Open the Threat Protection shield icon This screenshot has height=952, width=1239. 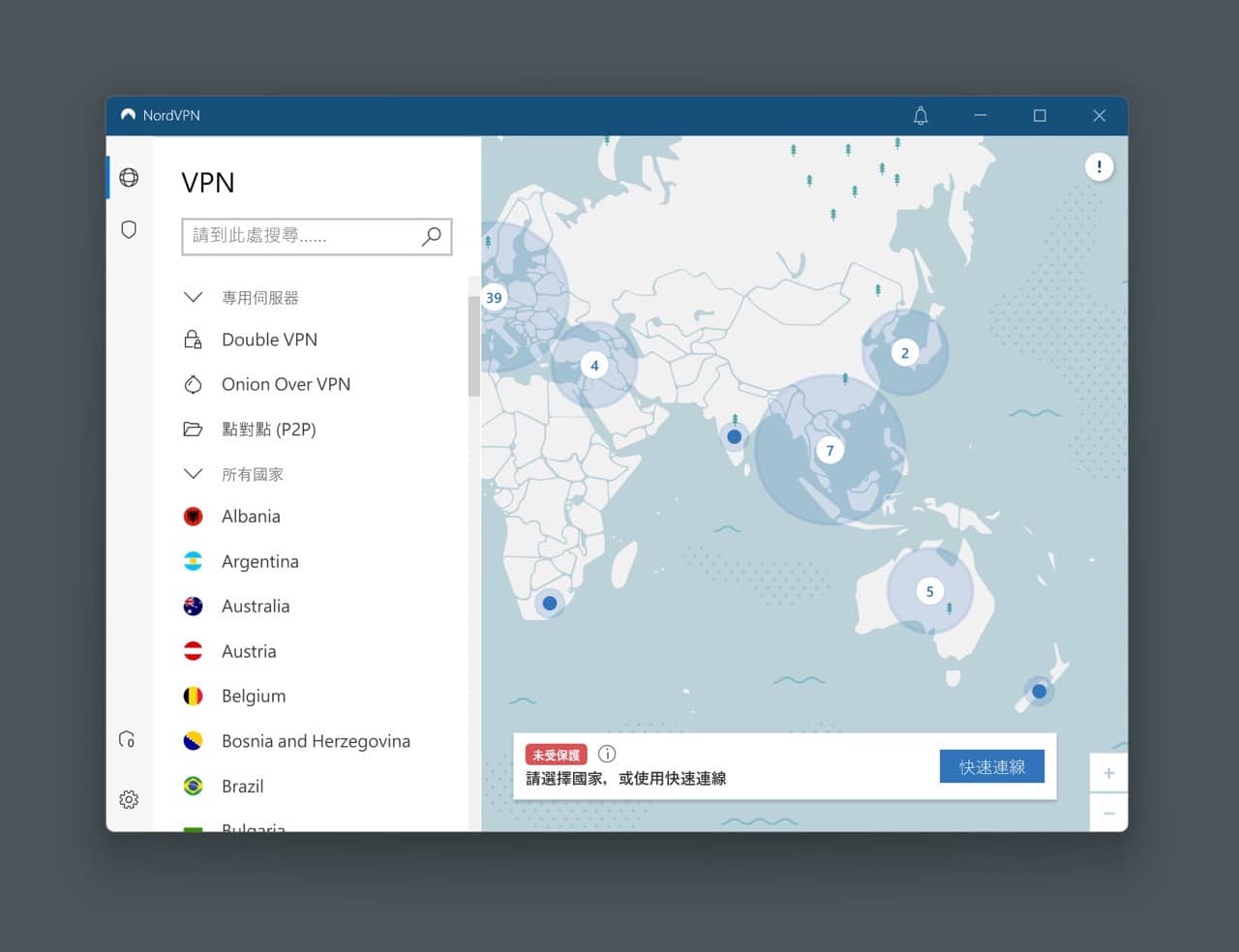129,229
